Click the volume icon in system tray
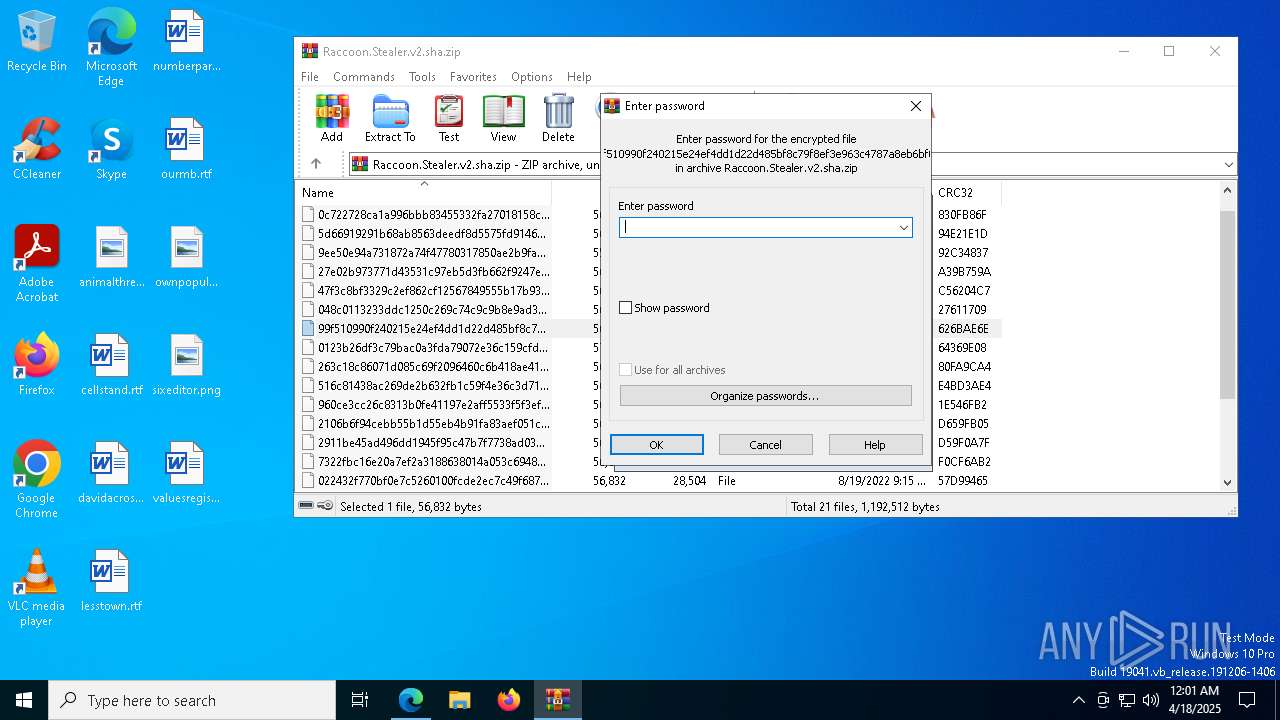Screen dimensions: 1280x720 coord(1151,700)
